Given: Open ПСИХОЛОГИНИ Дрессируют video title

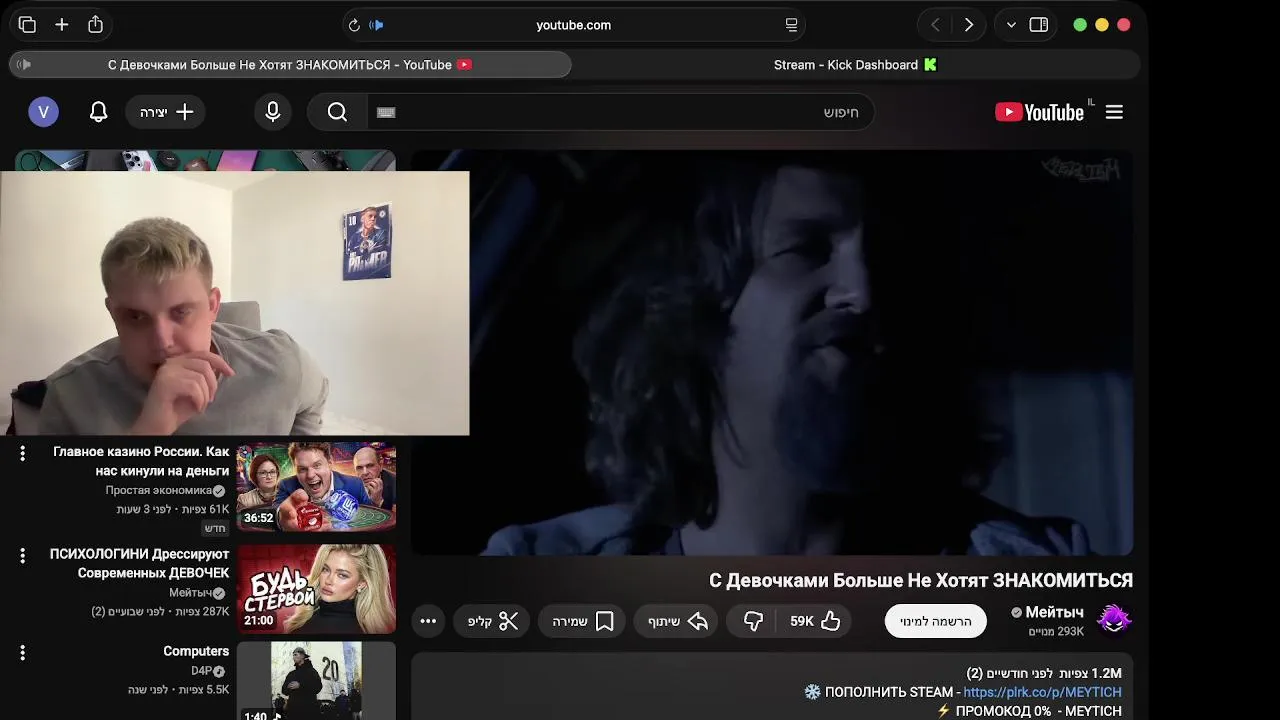Looking at the screenshot, I should click(139, 563).
